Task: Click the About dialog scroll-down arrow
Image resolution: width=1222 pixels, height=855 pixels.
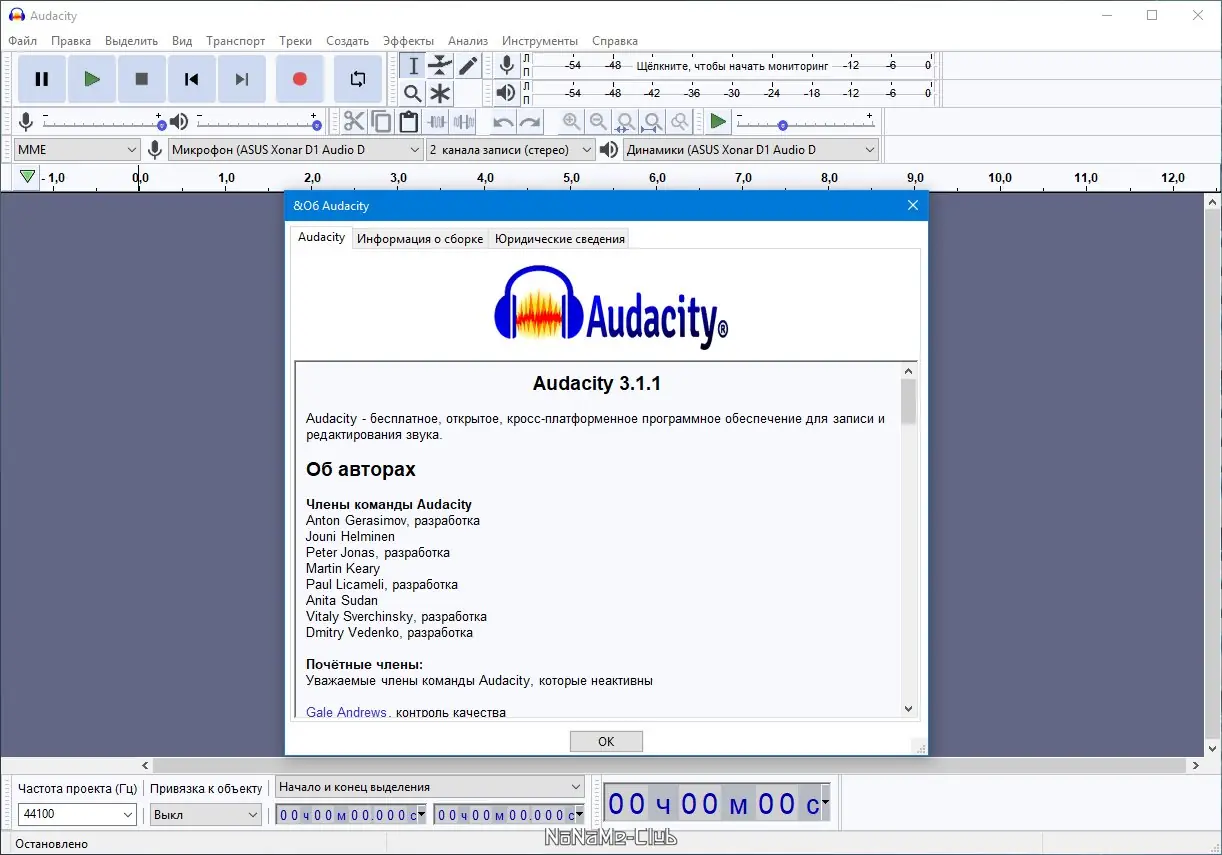Action: (908, 709)
